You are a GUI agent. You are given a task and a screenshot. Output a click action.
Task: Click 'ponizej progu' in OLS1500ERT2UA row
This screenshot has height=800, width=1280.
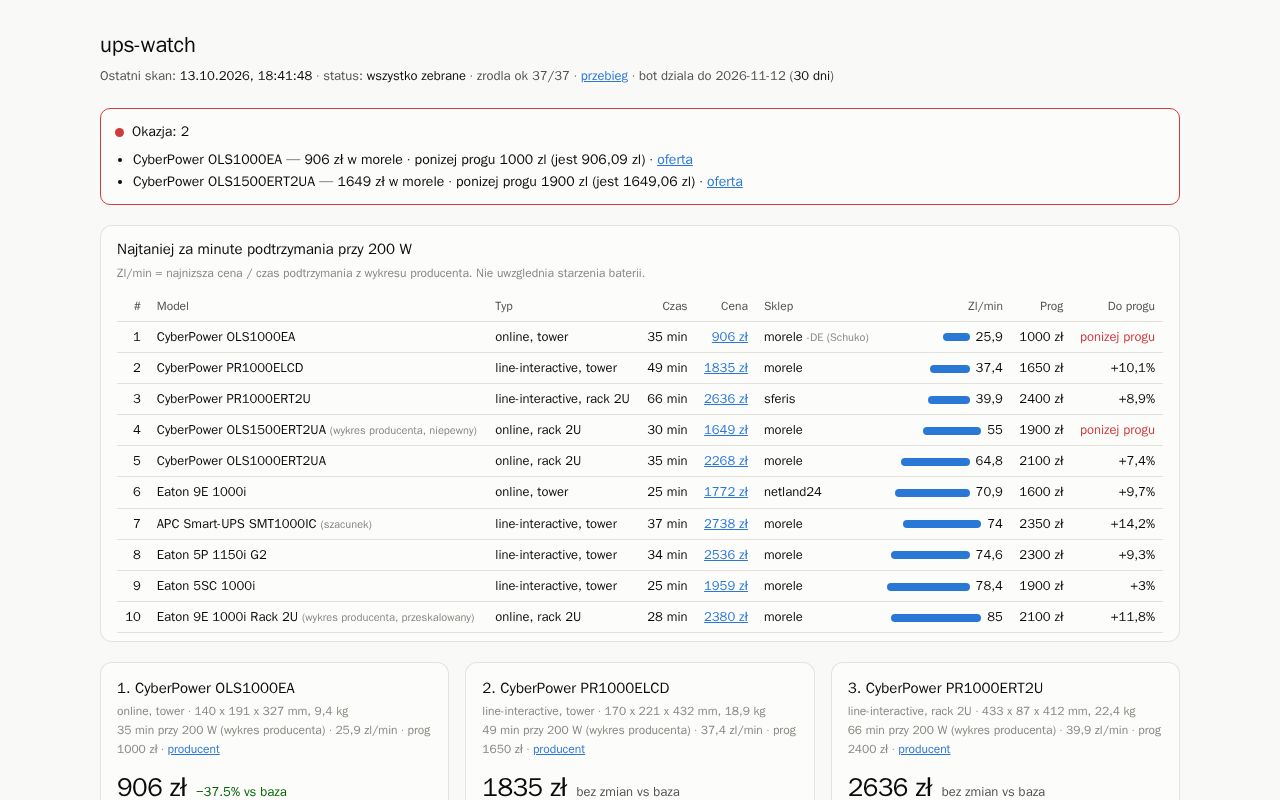1117,430
